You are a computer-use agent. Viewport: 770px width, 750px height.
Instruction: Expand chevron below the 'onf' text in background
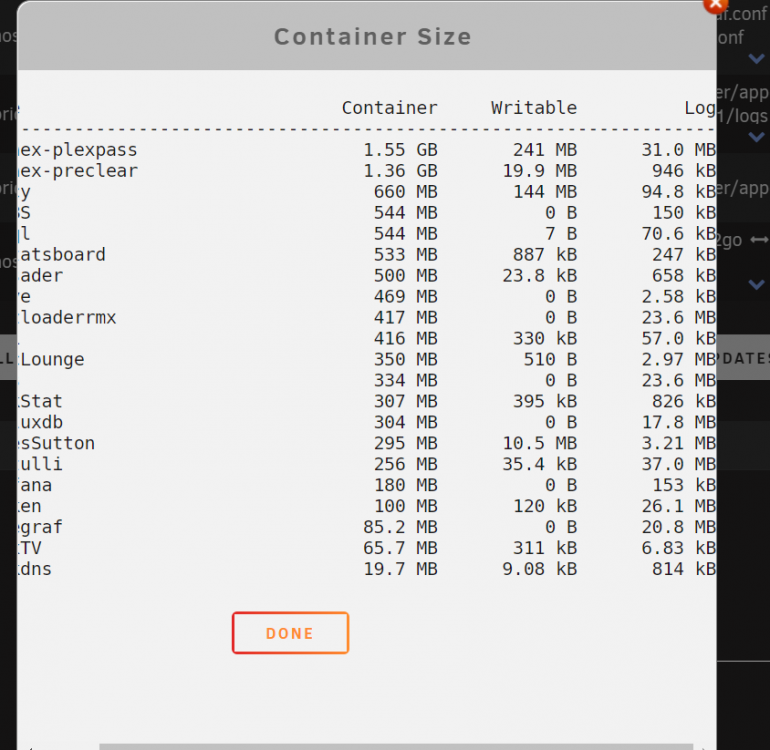tap(756, 59)
